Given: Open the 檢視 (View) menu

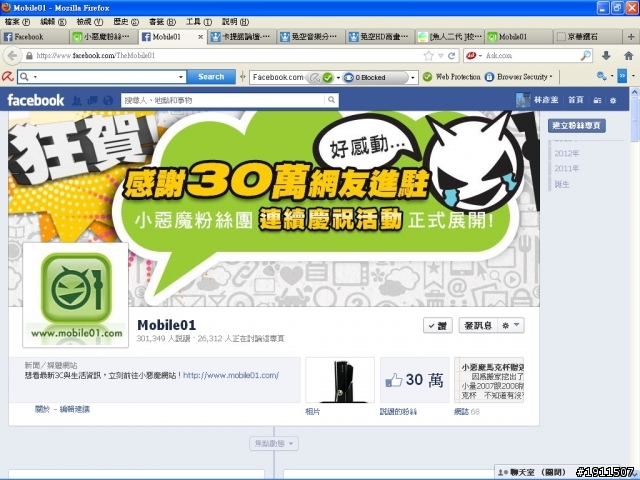Looking at the screenshot, I should (x=90, y=22).
